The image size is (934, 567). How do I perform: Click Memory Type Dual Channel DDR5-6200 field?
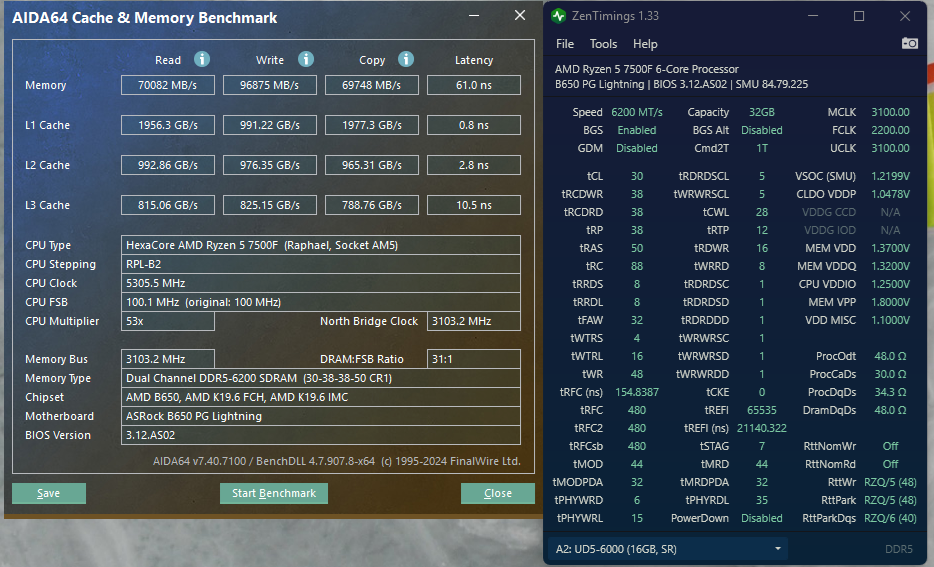click(321, 378)
